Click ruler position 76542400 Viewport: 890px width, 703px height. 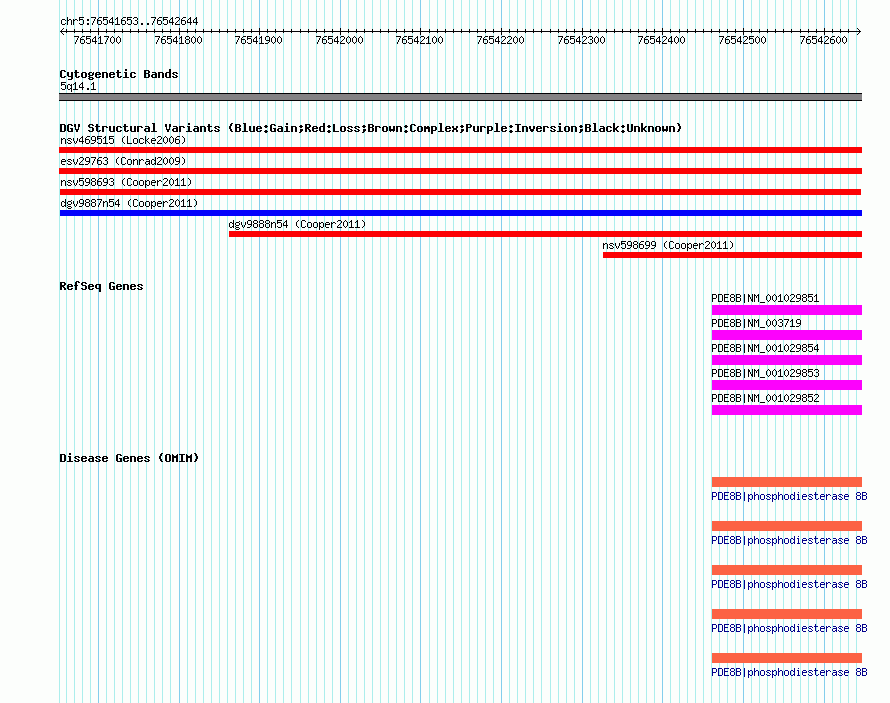tap(661, 40)
